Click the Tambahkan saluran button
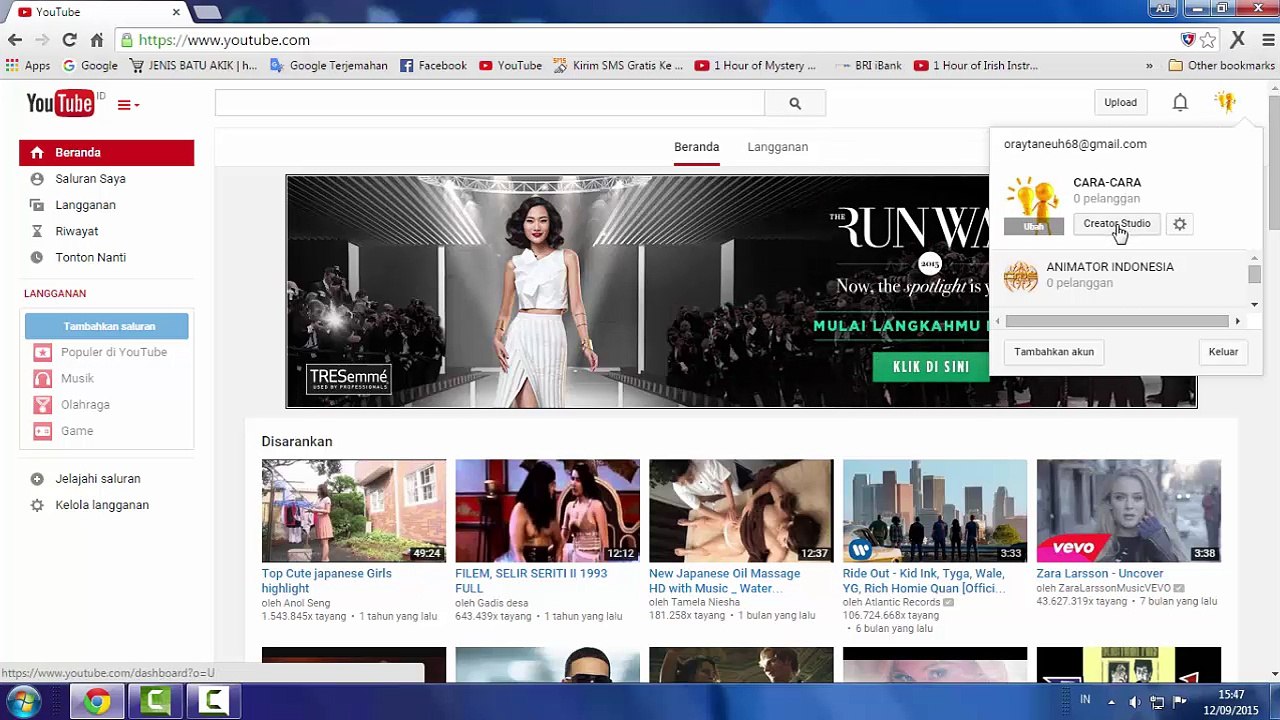 (107, 326)
